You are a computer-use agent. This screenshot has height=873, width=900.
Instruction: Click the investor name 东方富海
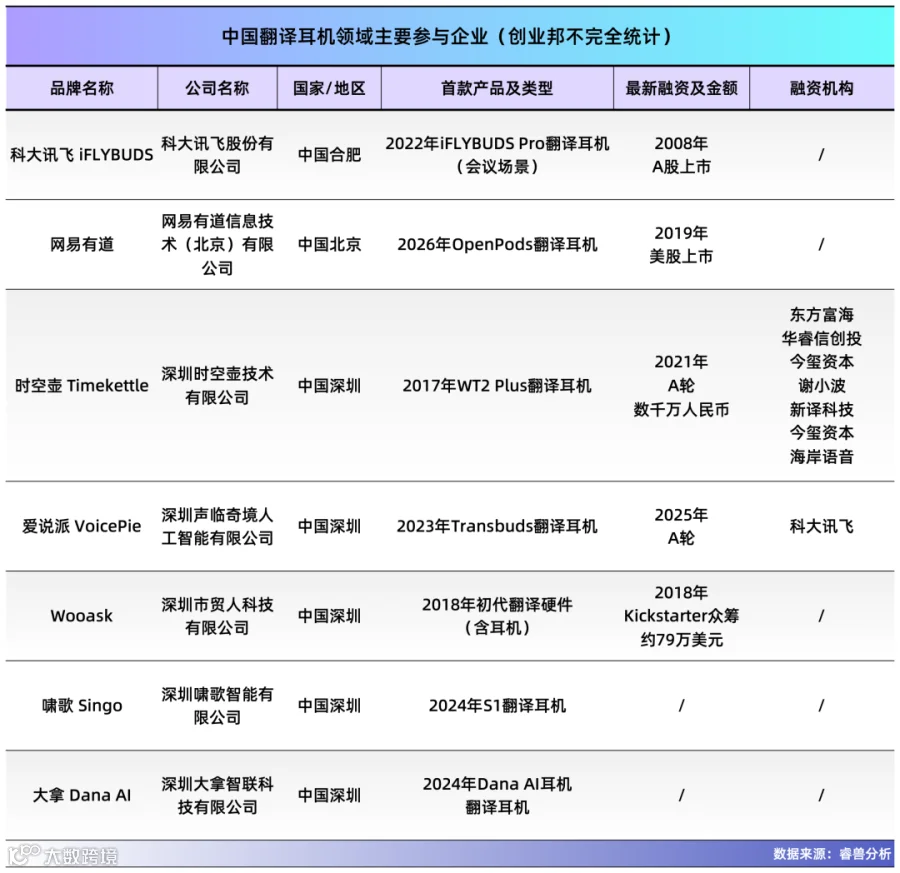point(821,315)
